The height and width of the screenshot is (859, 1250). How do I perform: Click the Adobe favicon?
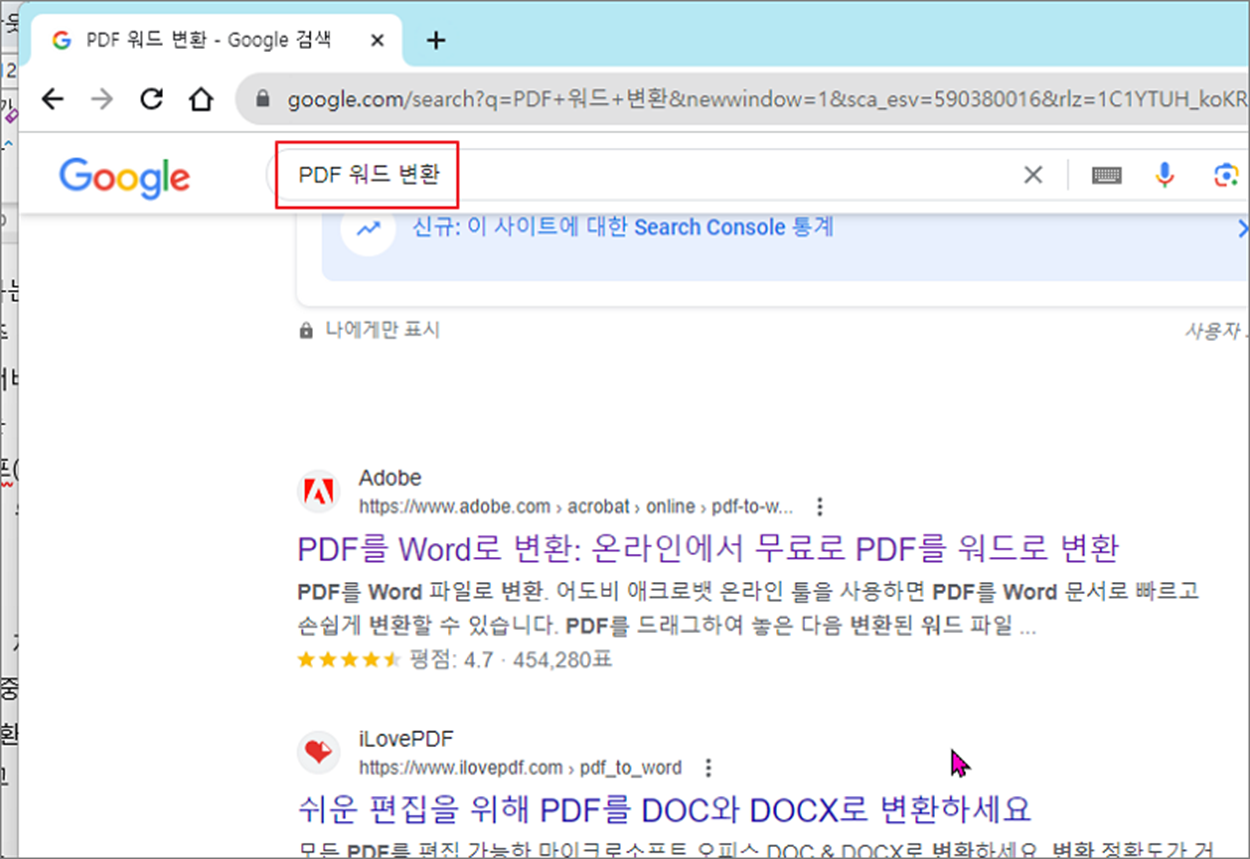pos(319,492)
